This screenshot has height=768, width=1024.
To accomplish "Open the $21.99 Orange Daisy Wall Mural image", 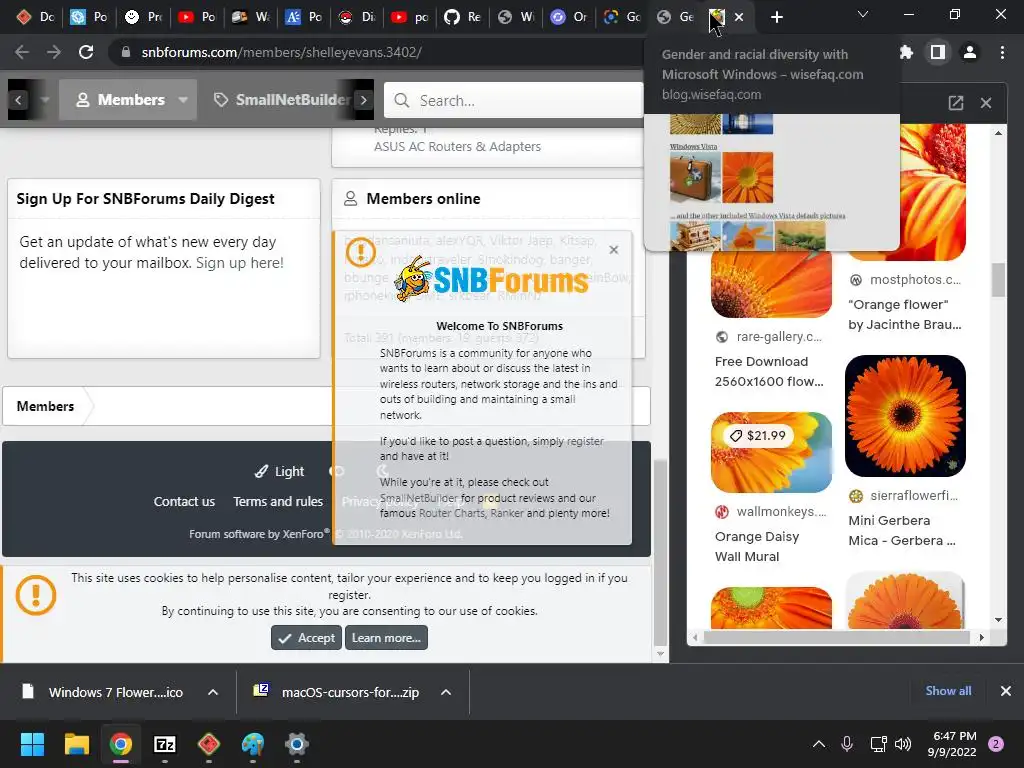I will point(771,453).
